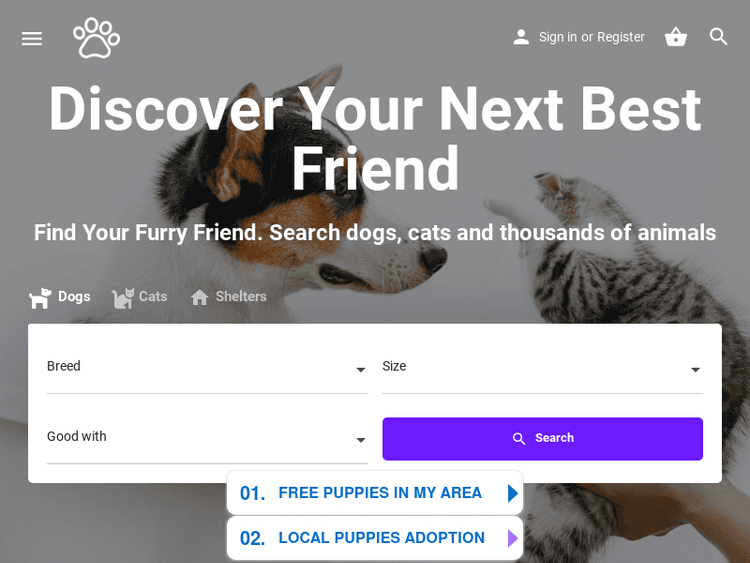Click the cat icon beside Cats

123,298
